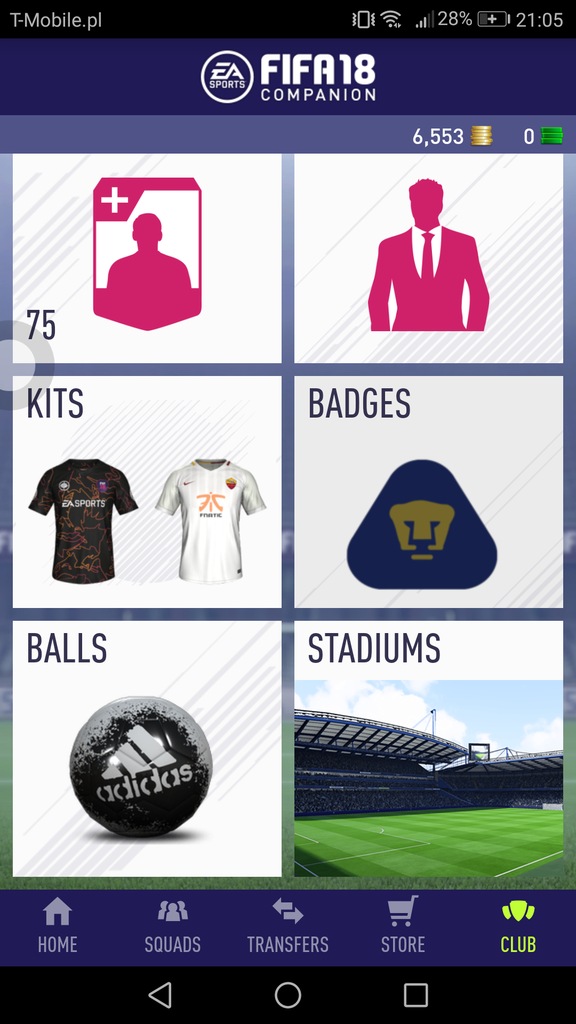576x1024 pixels.
Task: Select the black EA Sports kit
Action: pos(83,520)
